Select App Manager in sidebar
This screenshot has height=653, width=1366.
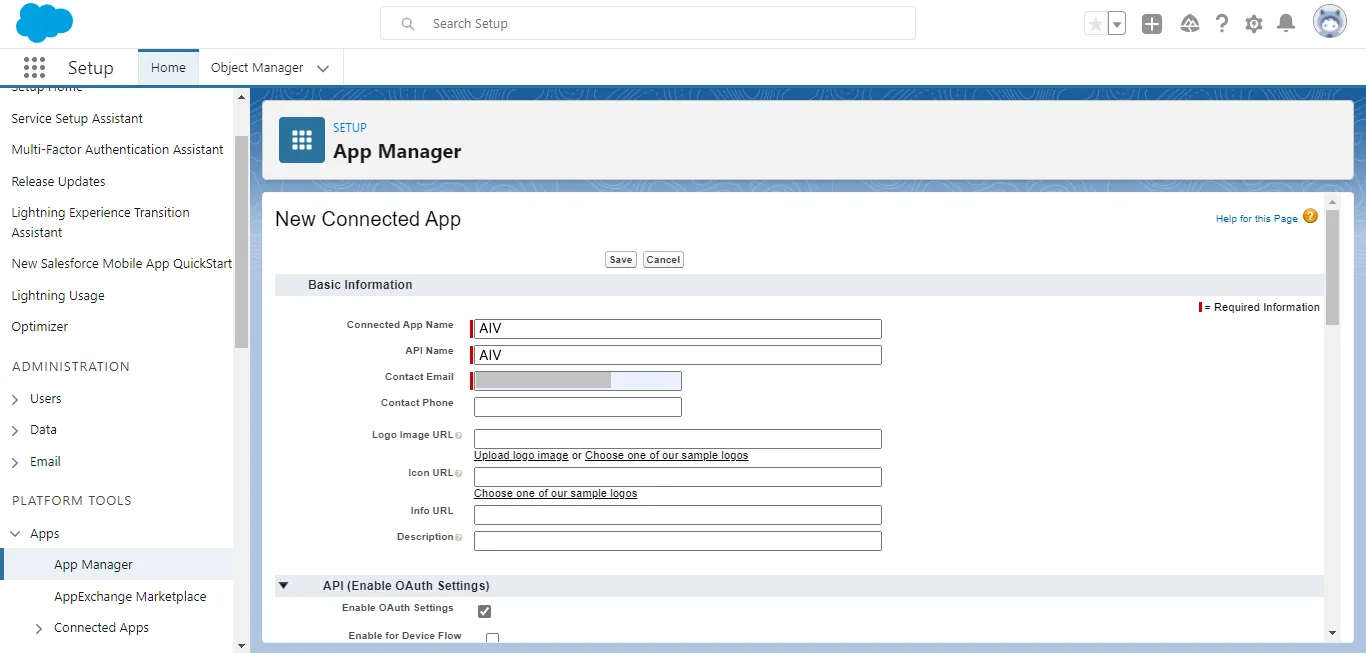93,564
